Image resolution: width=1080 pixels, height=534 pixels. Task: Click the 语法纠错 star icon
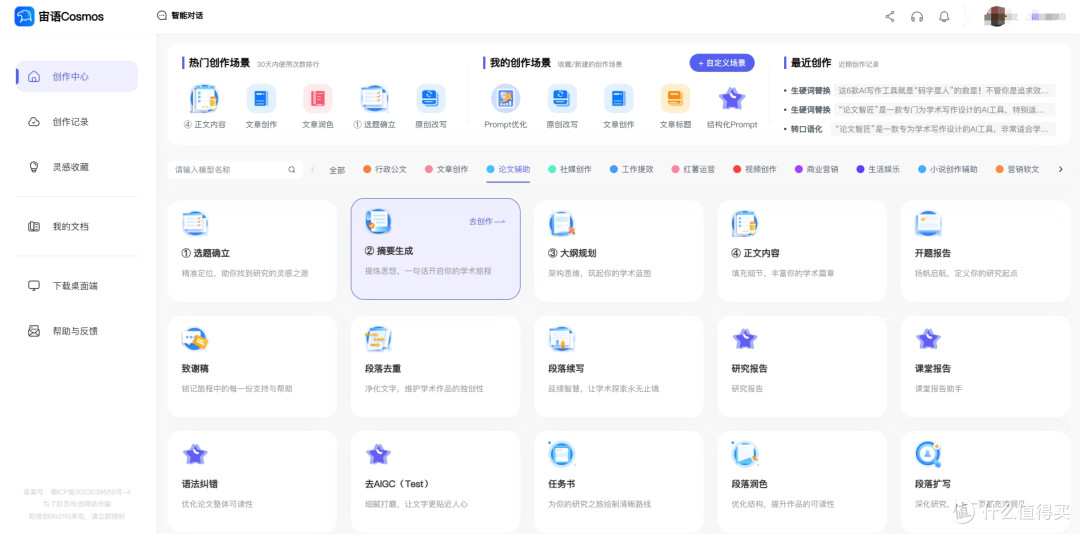click(195, 454)
